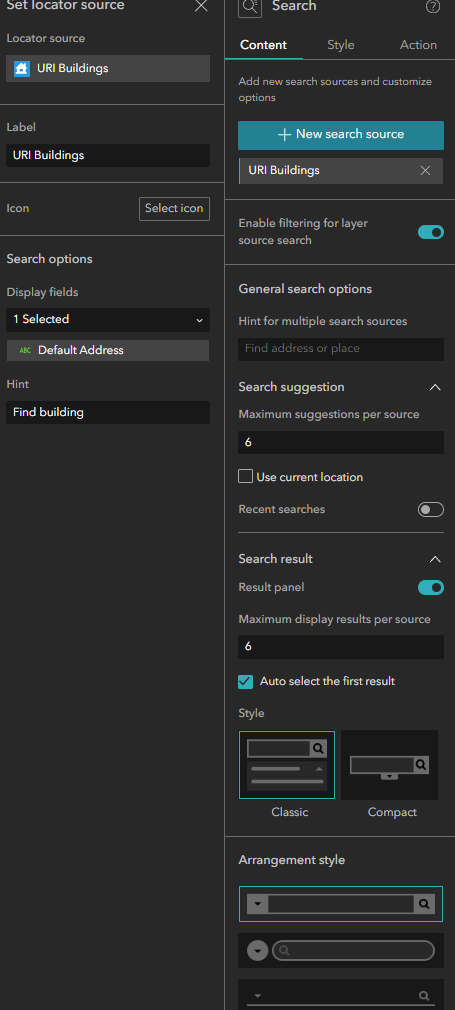Collapse the Search result section
This screenshot has height=1010, width=455.
coord(435,559)
